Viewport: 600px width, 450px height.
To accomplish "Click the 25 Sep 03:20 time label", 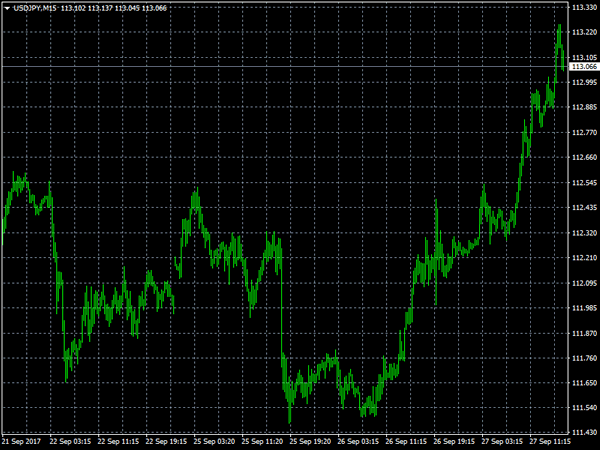I will 214,441.
